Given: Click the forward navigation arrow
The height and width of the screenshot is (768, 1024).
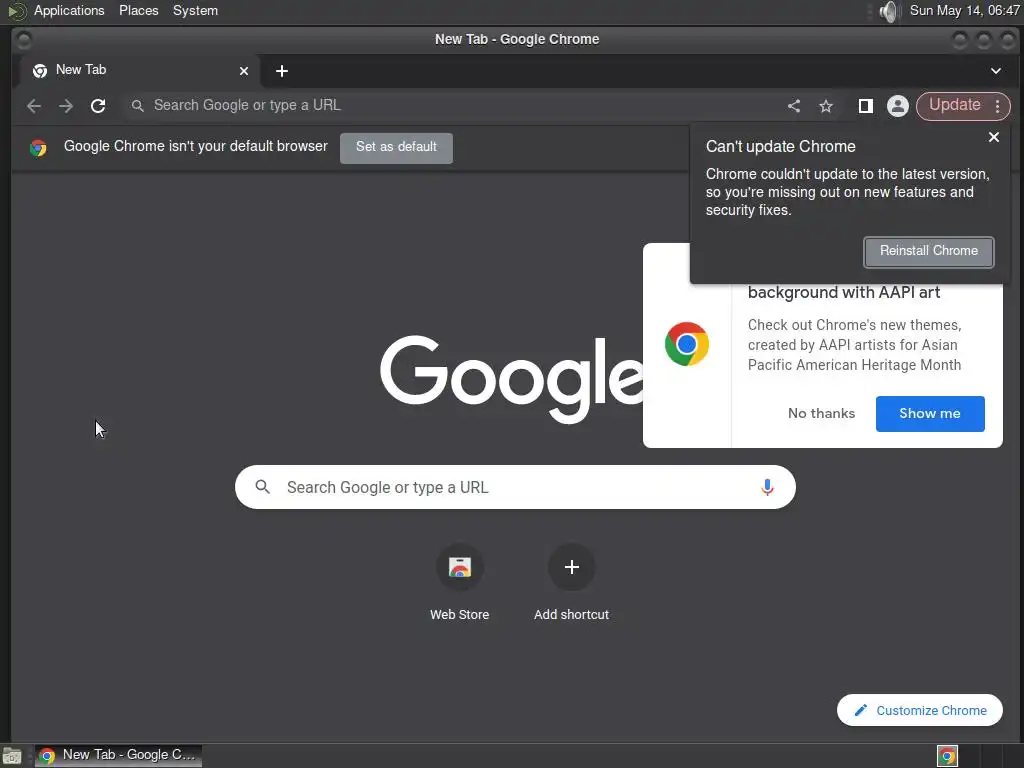Looking at the screenshot, I should tap(66, 106).
